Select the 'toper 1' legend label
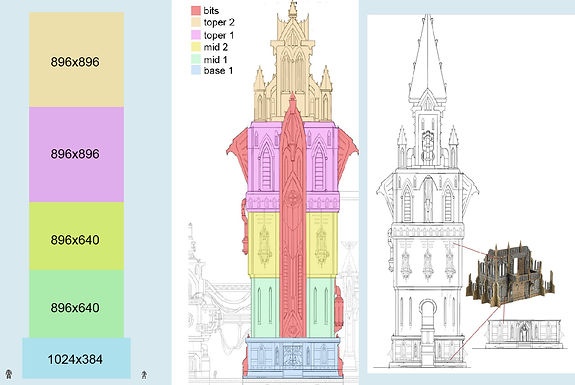 pyautogui.click(x=219, y=35)
